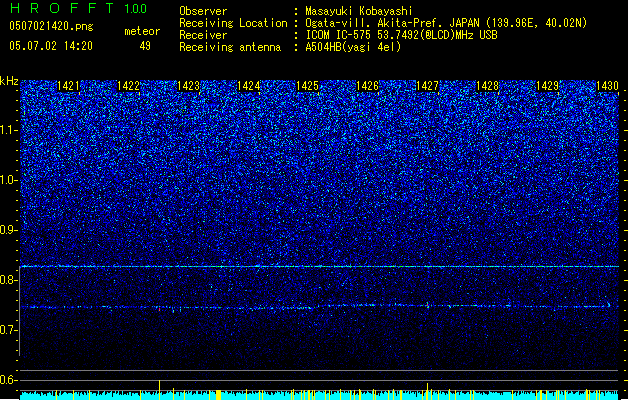Click the 1430 time marker
629x400 pixels.
[x=607, y=86]
